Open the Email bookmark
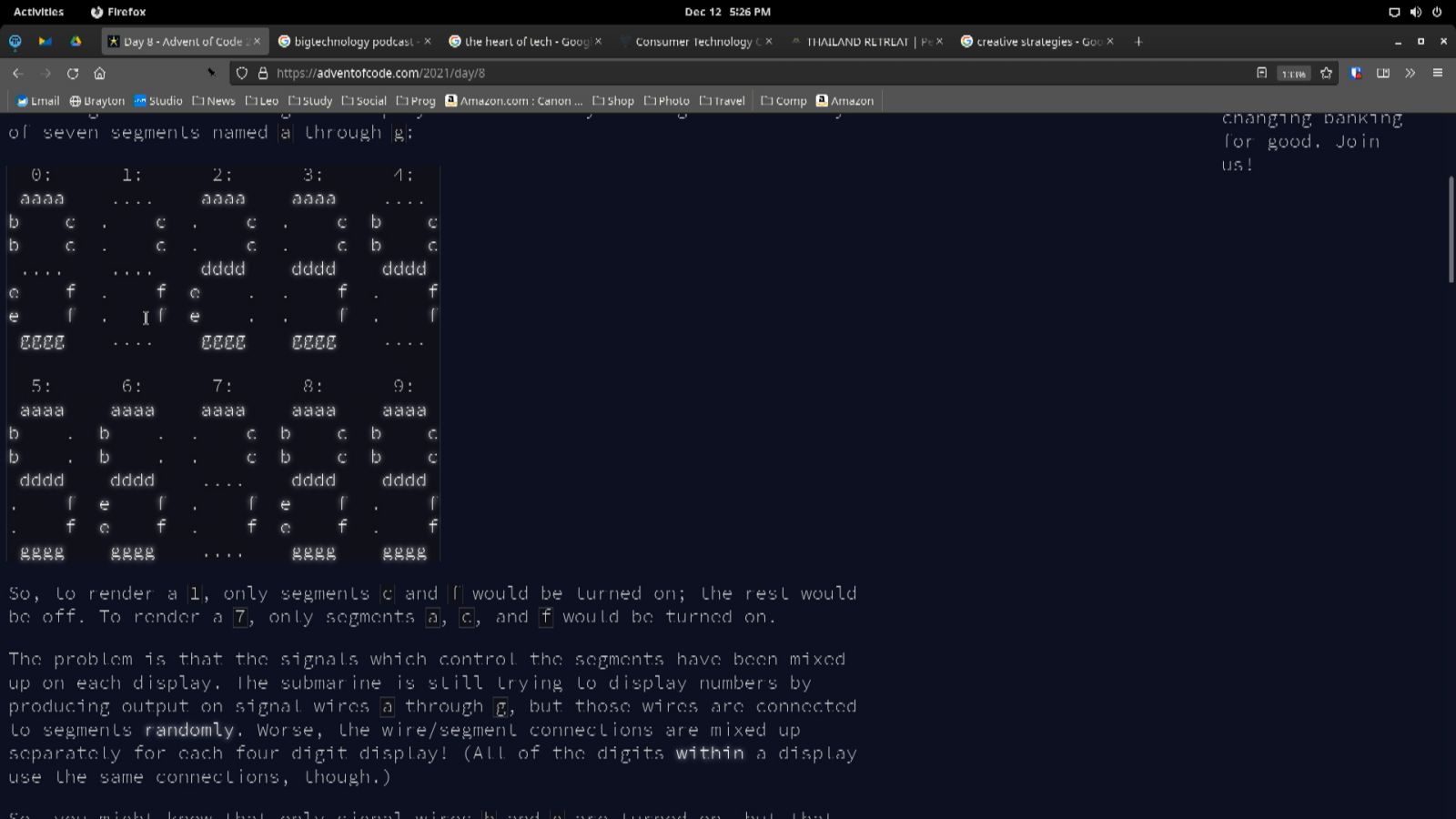Viewport: 1456px width, 819px height. coord(38,101)
